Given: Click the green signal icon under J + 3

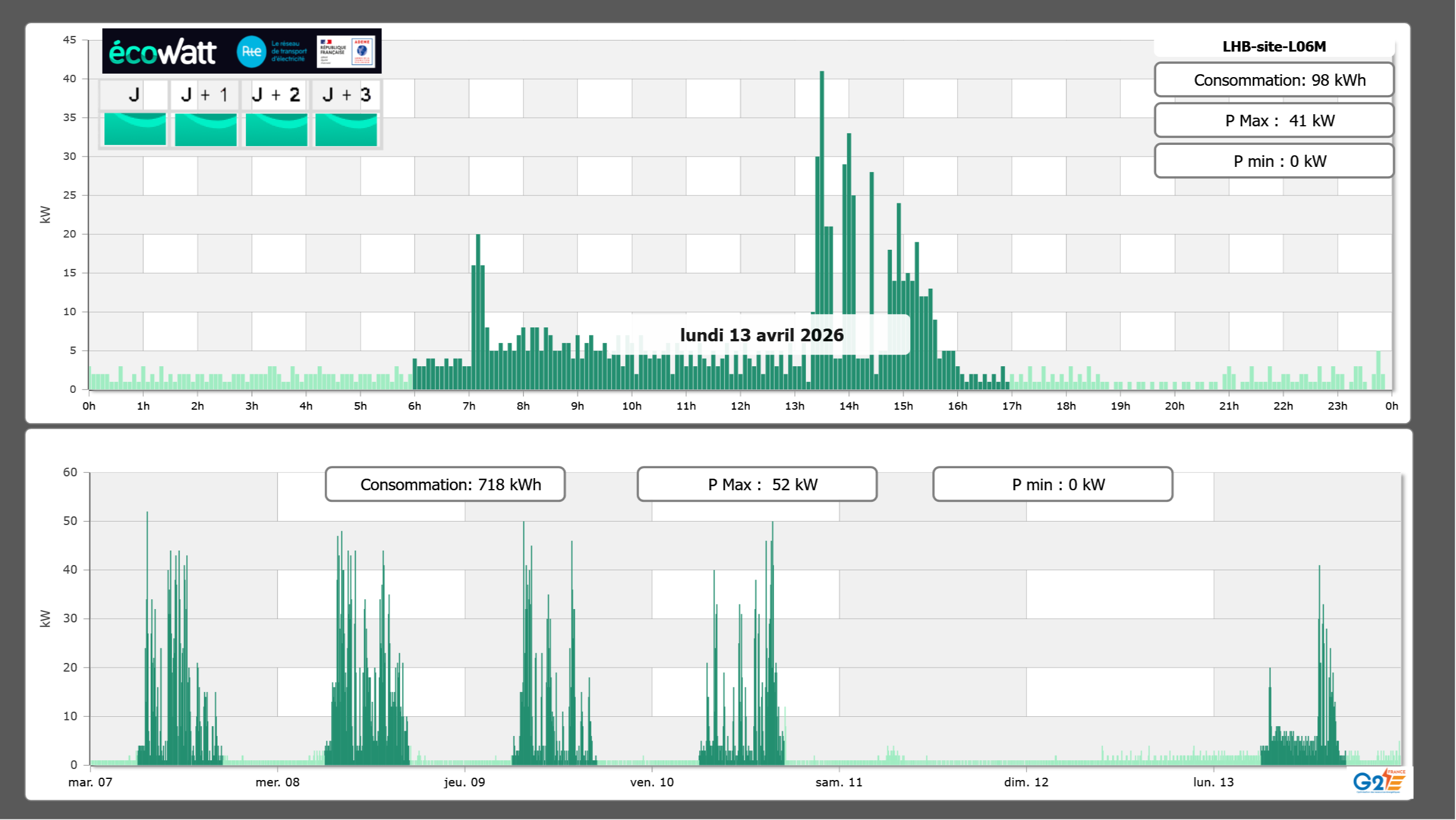Looking at the screenshot, I should [346, 129].
